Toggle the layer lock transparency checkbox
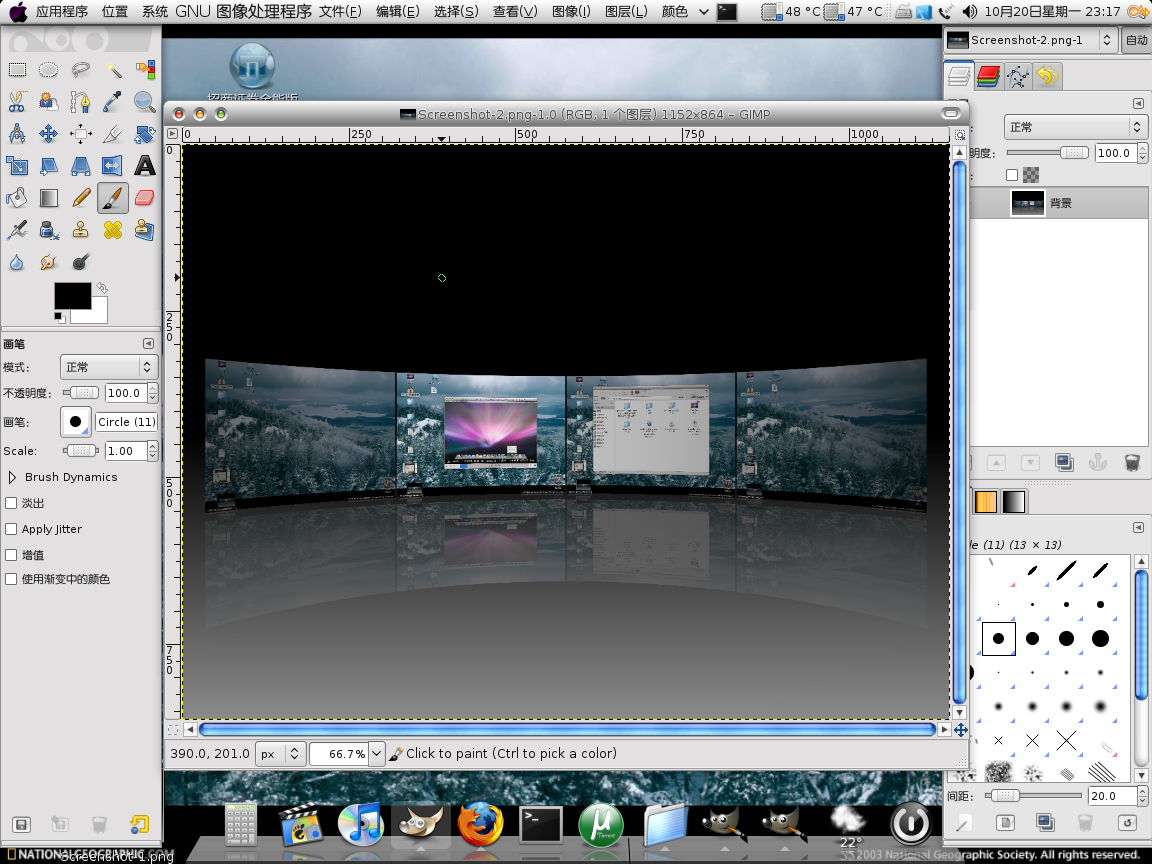The image size is (1152, 864). [x=1012, y=175]
